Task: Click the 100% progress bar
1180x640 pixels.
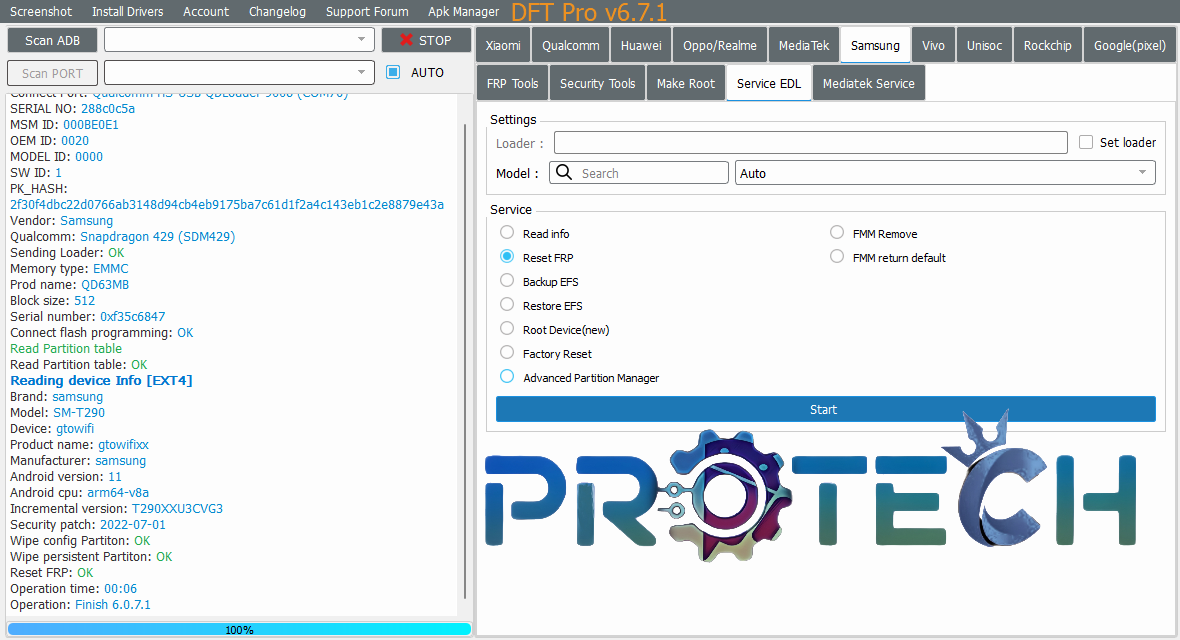Action: coord(239,629)
